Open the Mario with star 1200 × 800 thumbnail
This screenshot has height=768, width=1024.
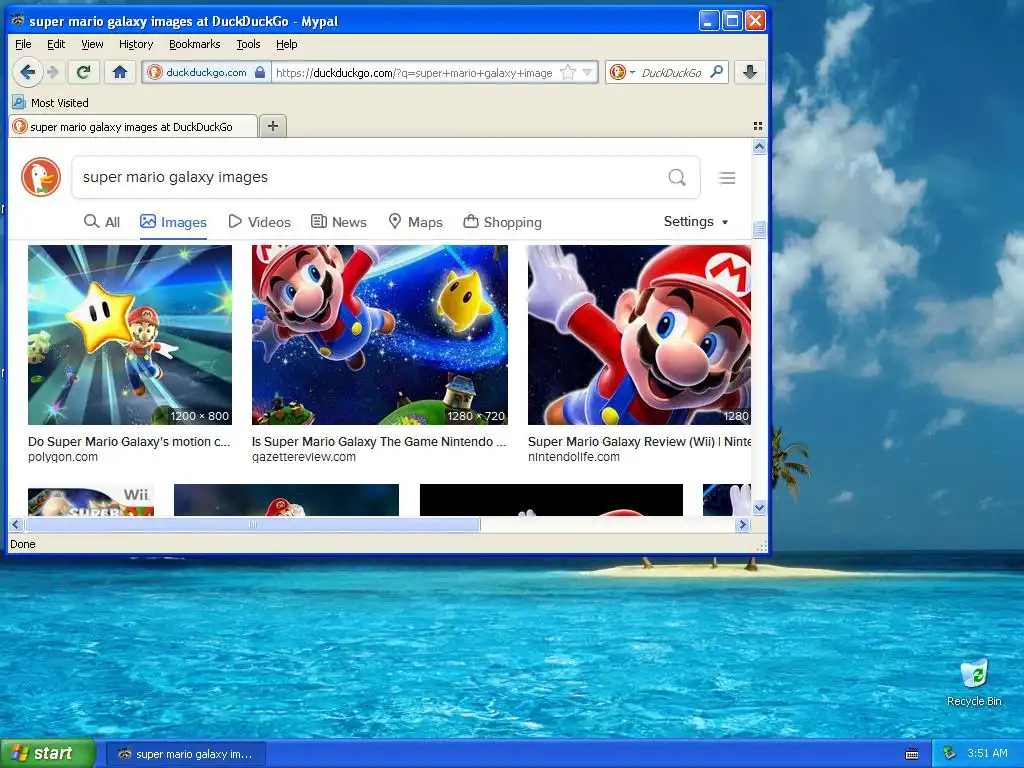coord(130,334)
